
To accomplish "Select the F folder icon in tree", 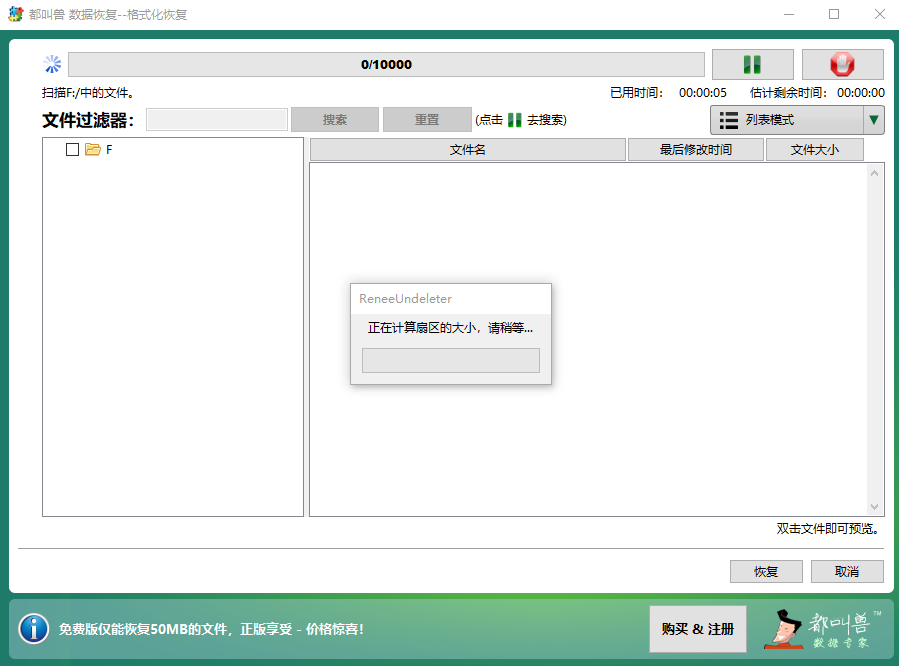I will 92,150.
